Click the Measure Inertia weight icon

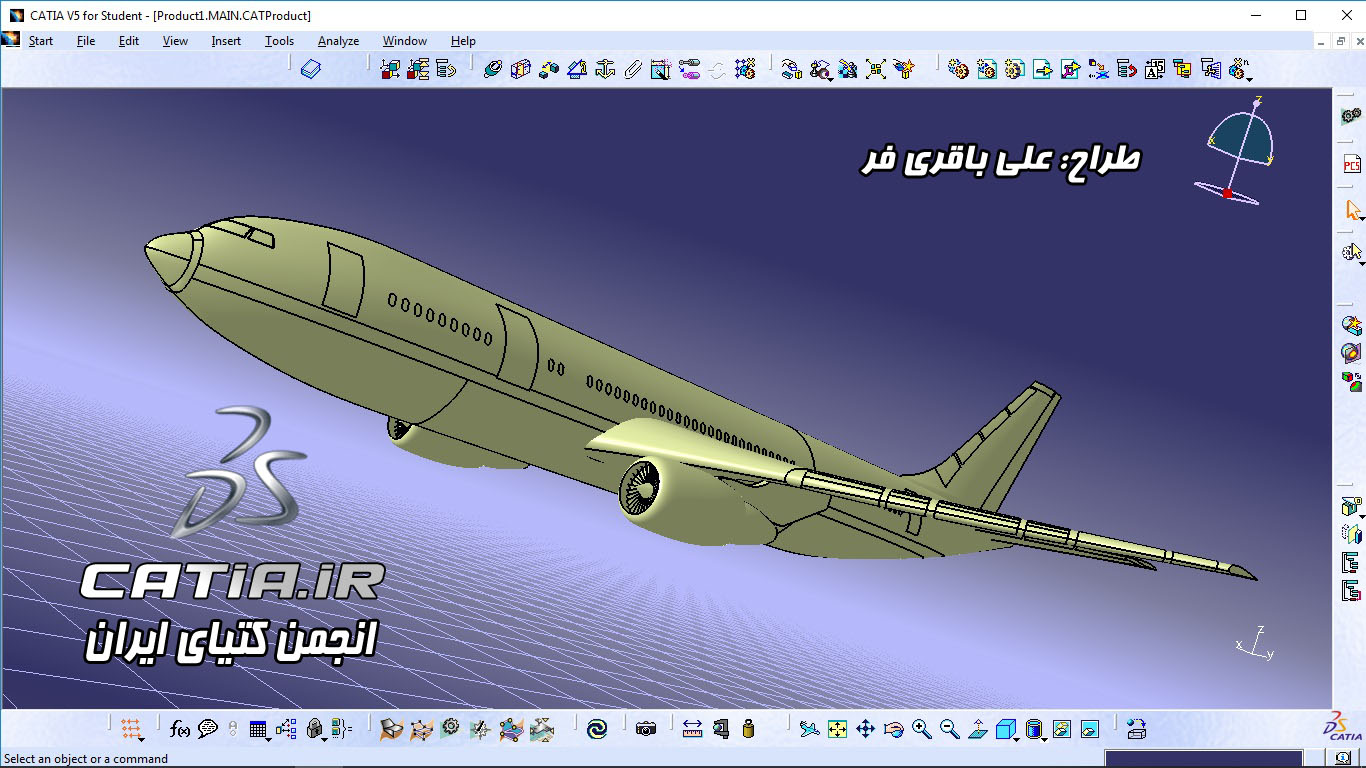pos(748,729)
